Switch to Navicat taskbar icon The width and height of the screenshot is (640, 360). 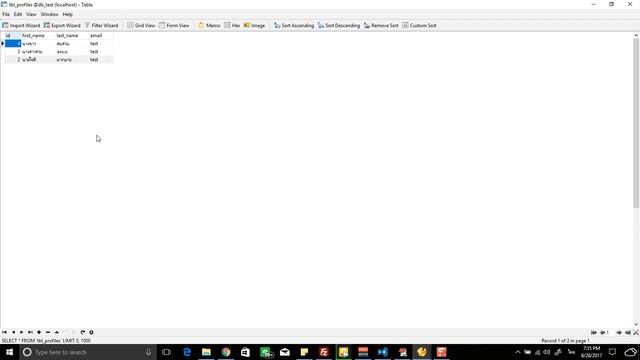tap(422, 352)
